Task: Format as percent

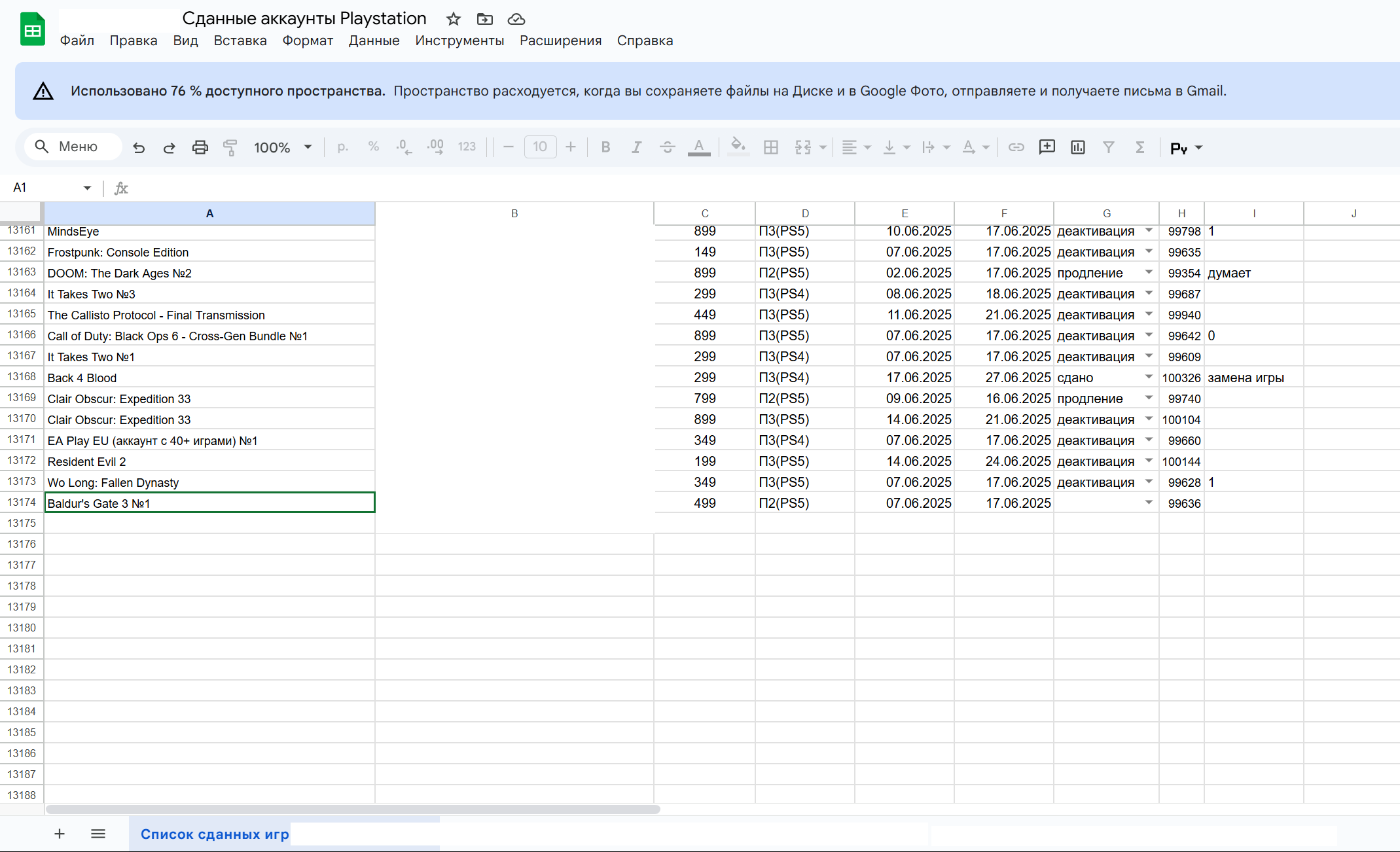Action: tap(374, 147)
